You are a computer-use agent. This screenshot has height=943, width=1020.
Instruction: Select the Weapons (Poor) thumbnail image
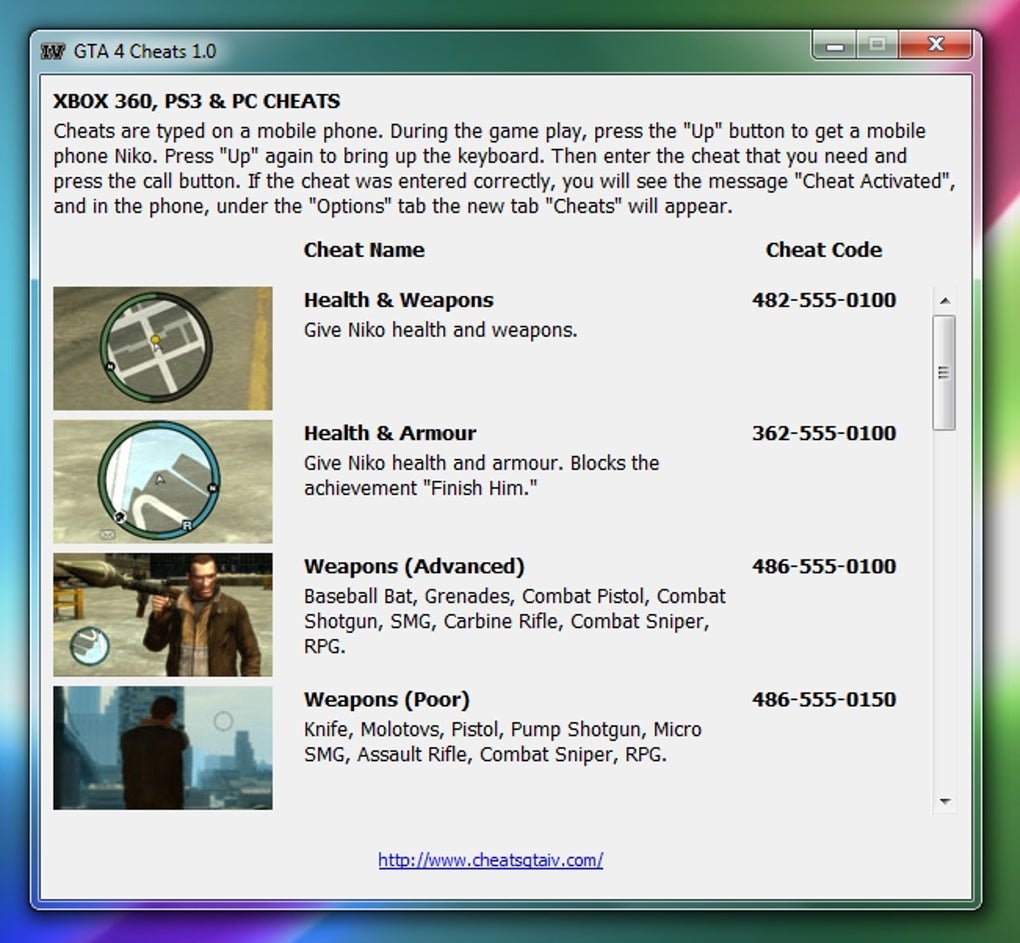coord(163,748)
